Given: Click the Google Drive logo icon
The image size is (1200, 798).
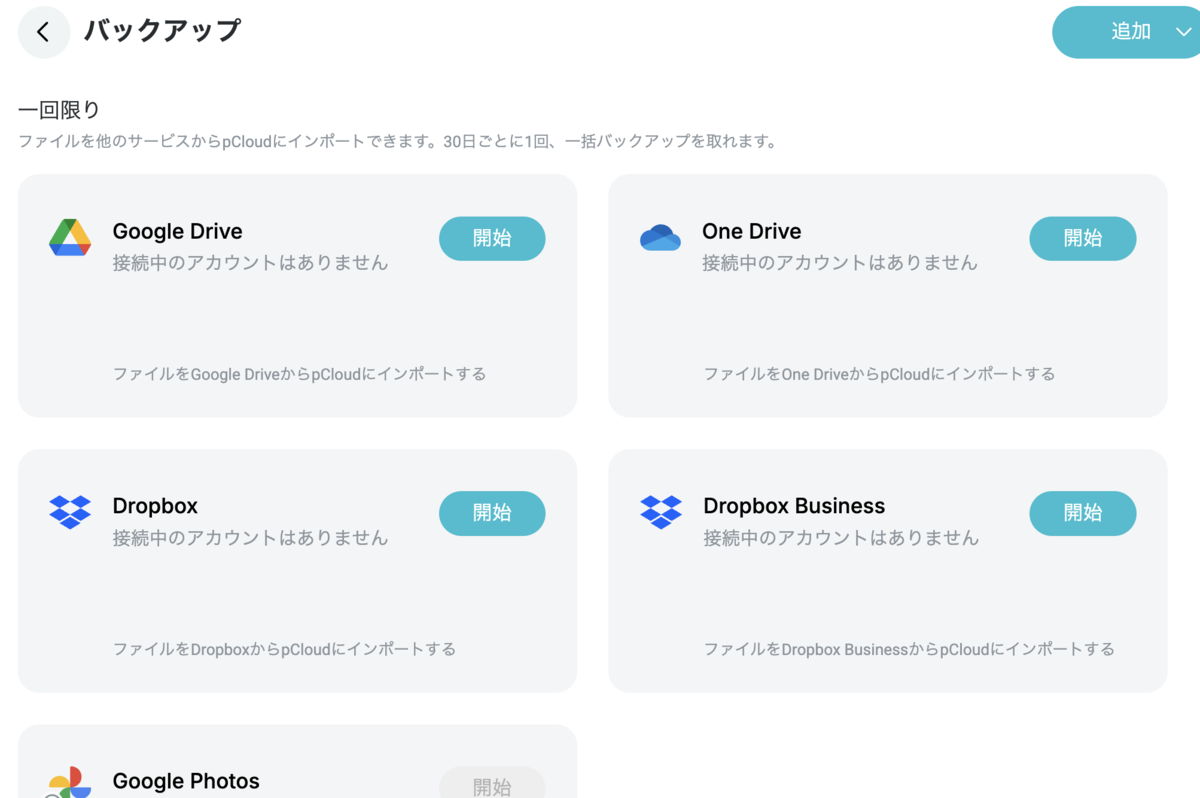Looking at the screenshot, I should [x=70, y=238].
